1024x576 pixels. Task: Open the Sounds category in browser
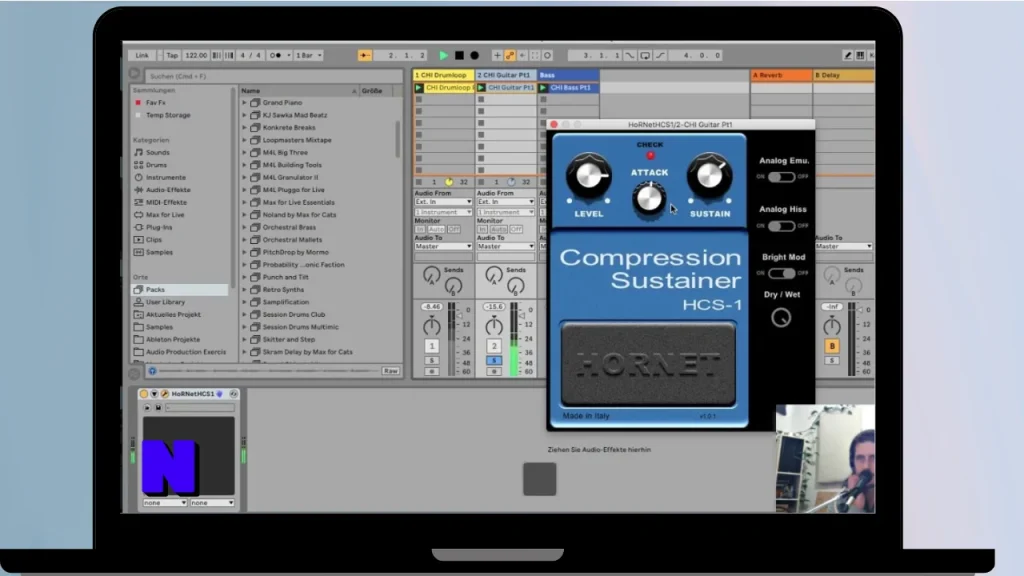click(157, 152)
